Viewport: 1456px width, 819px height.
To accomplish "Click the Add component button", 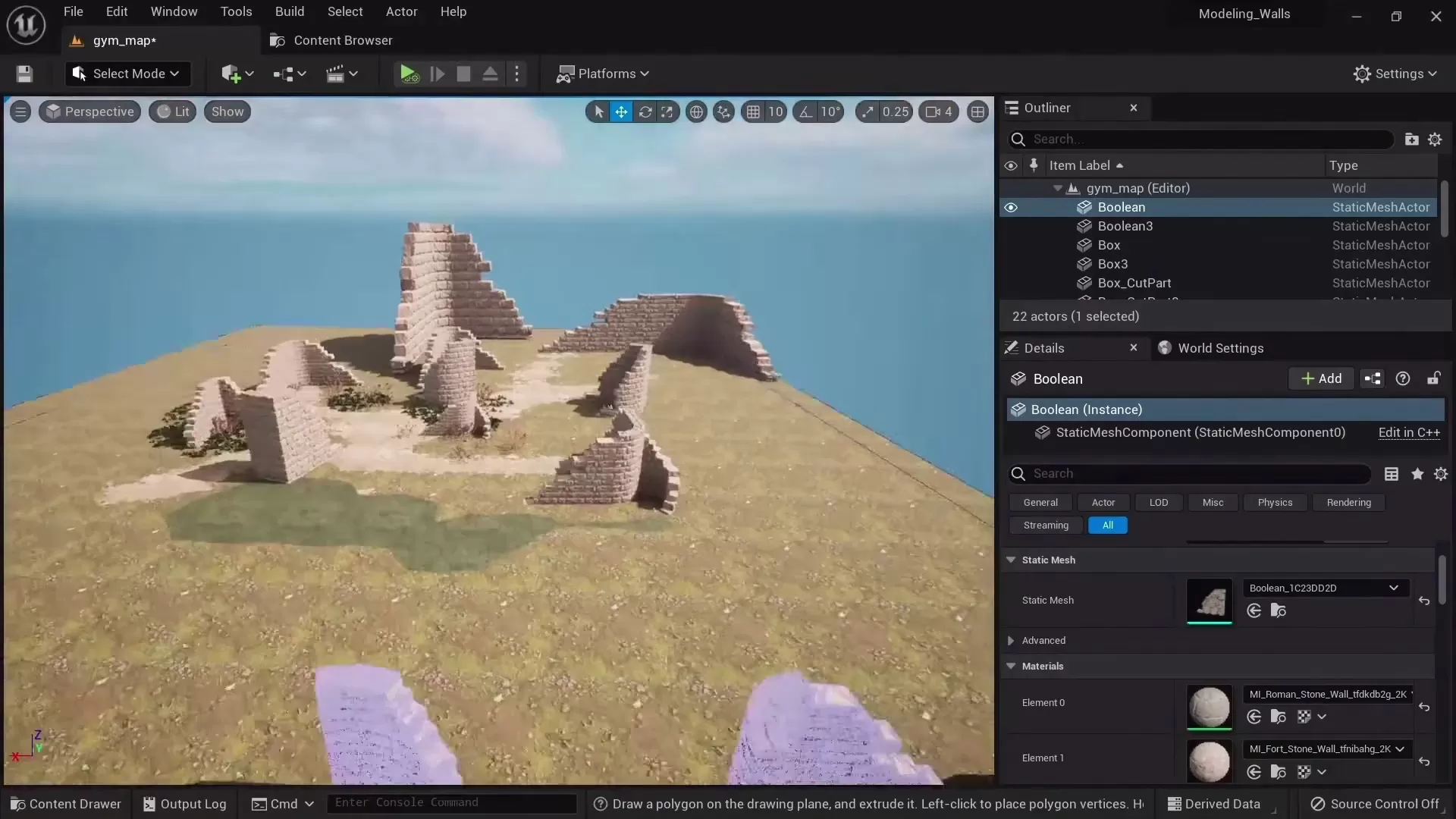I will [x=1322, y=378].
